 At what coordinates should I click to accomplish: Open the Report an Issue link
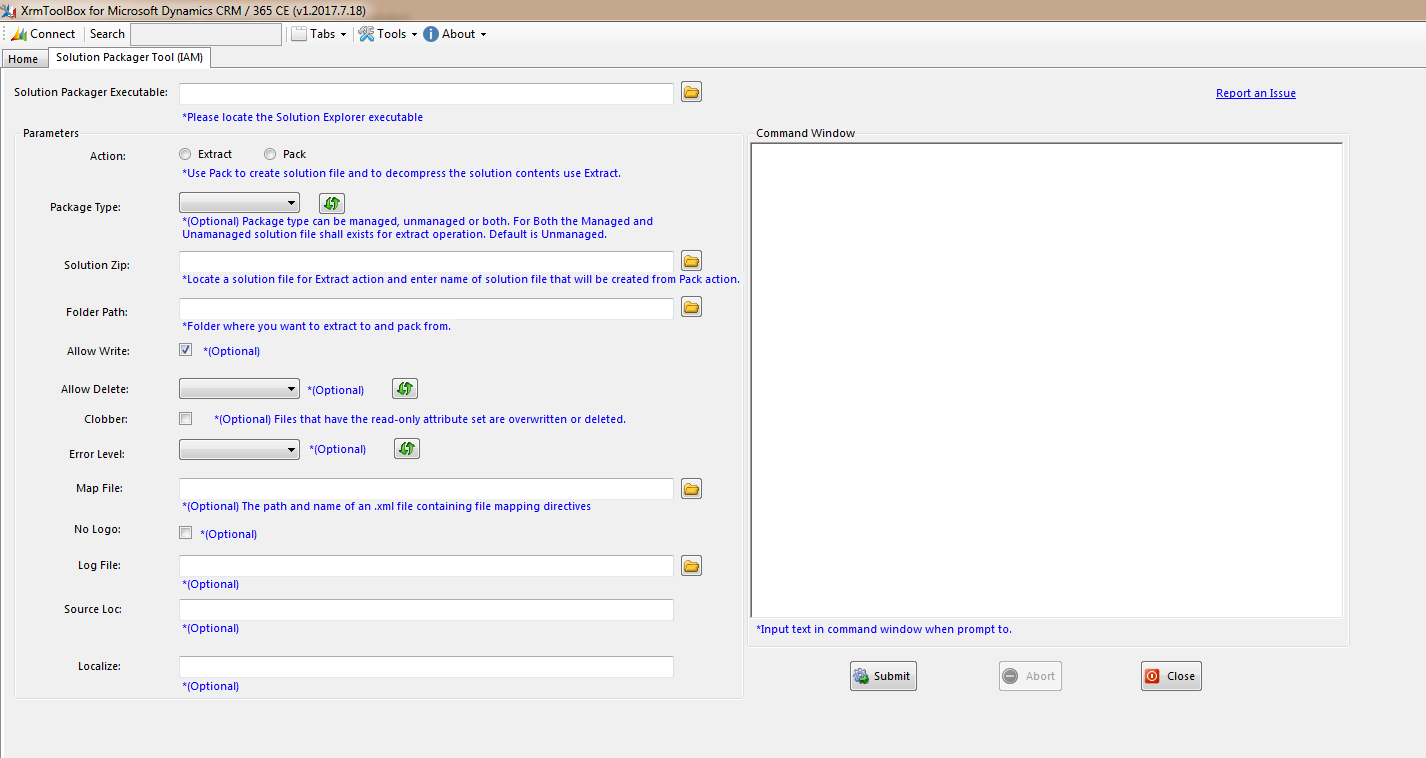pyautogui.click(x=1256, y=93)
